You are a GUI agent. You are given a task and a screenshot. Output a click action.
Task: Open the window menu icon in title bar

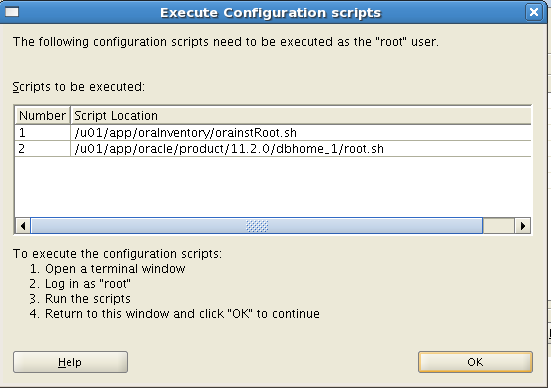(x=12, y=12)
